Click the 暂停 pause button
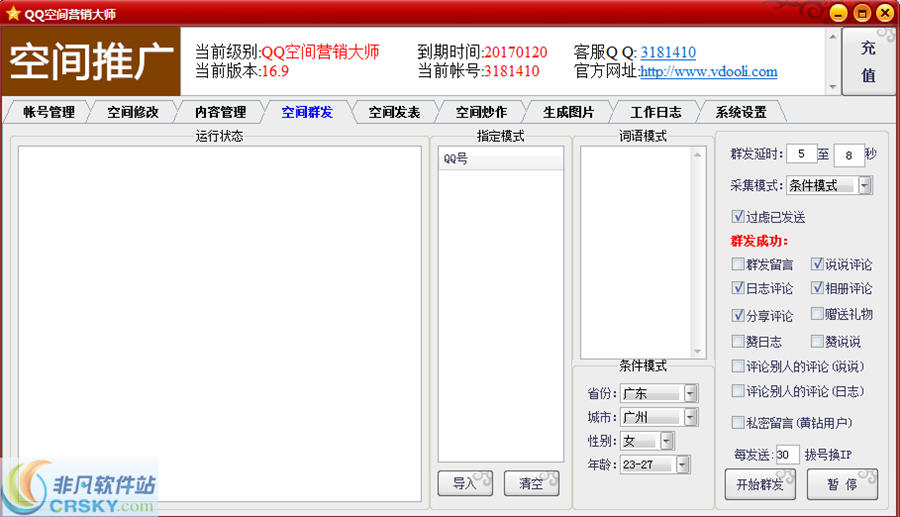This screenshot has height=517, width=900. [x=842, y=484]
